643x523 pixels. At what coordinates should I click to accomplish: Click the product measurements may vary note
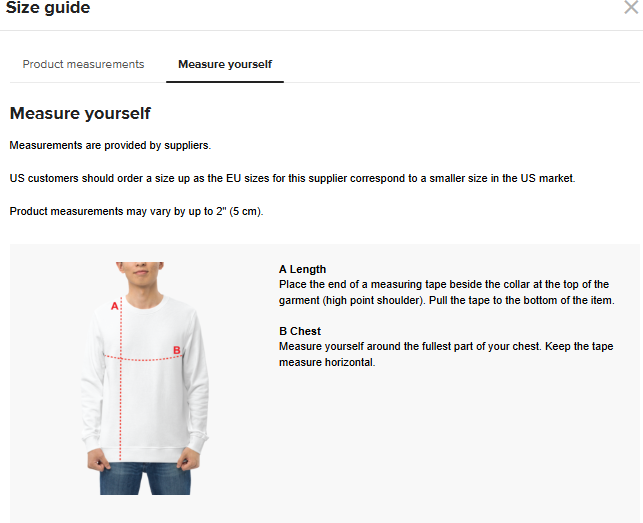pyautogui.click(x=137, y=212)
